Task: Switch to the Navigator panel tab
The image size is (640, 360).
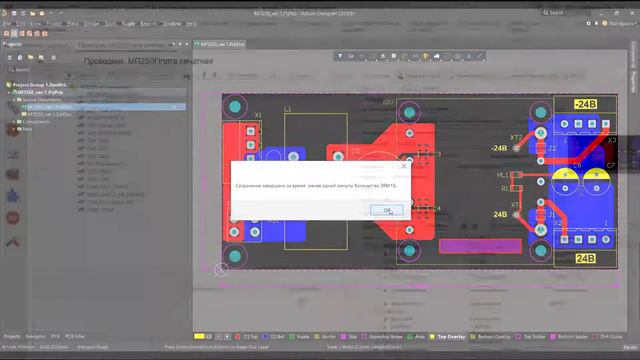Action: 36,336
